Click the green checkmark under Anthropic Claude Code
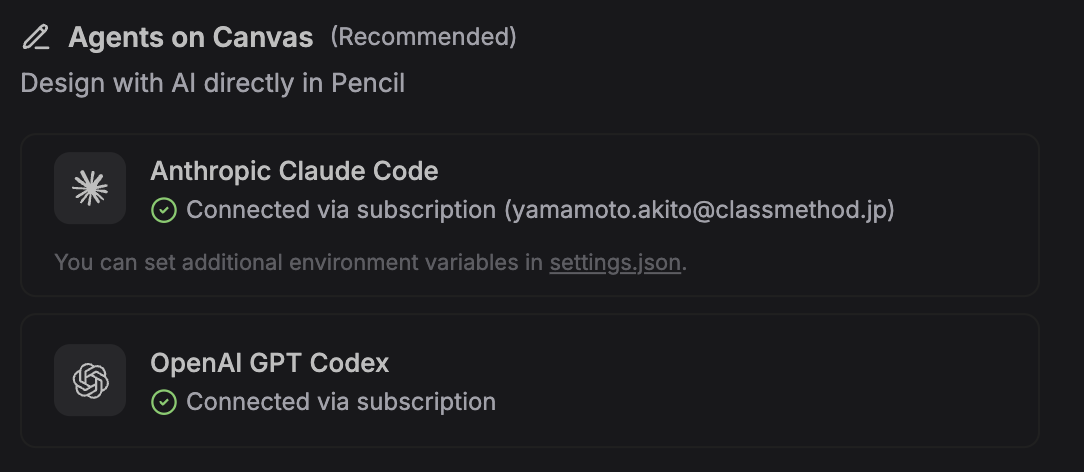This screenshot has width=1084, height=472. (163, 210)
